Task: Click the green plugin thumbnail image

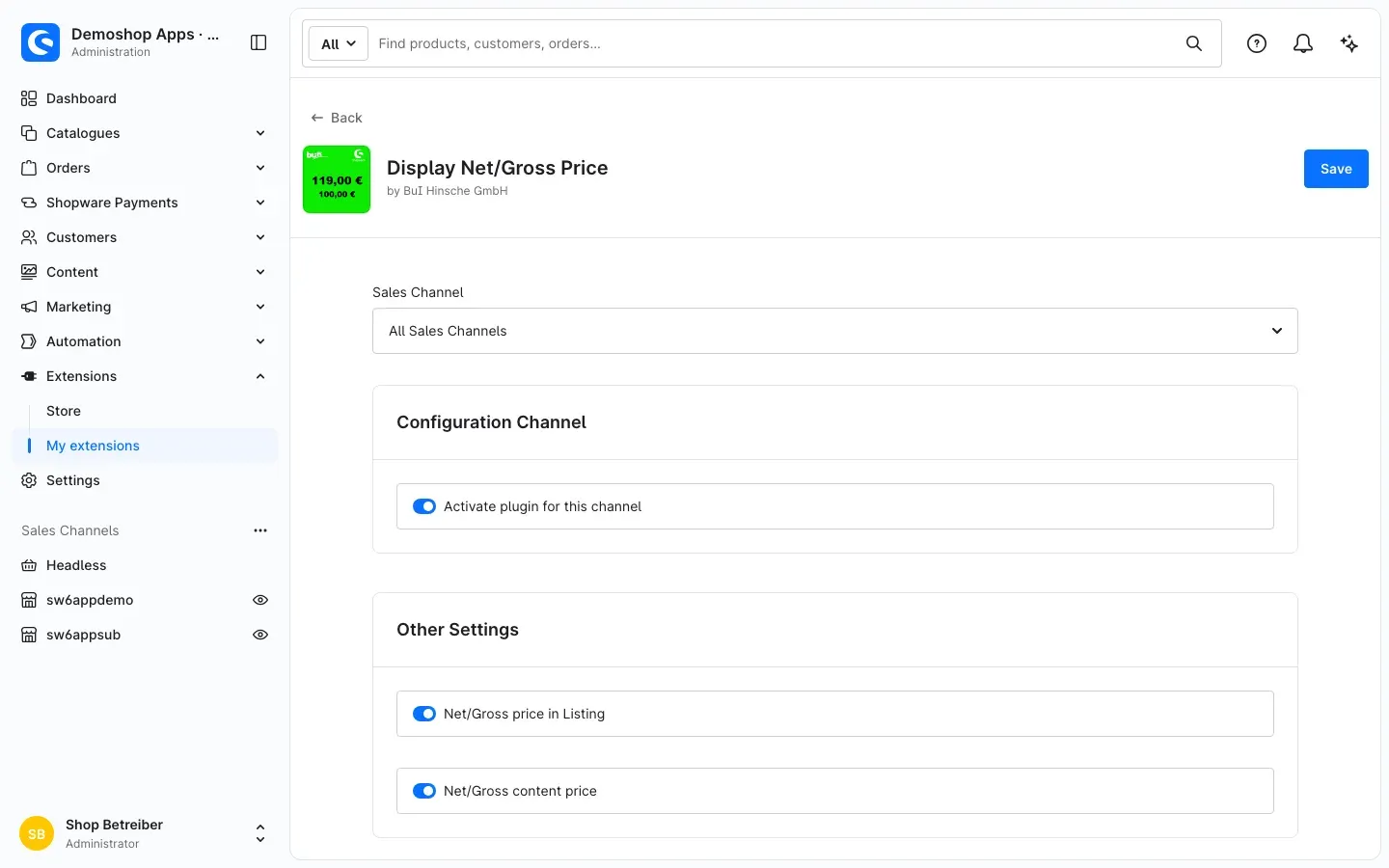Action: 337,179
